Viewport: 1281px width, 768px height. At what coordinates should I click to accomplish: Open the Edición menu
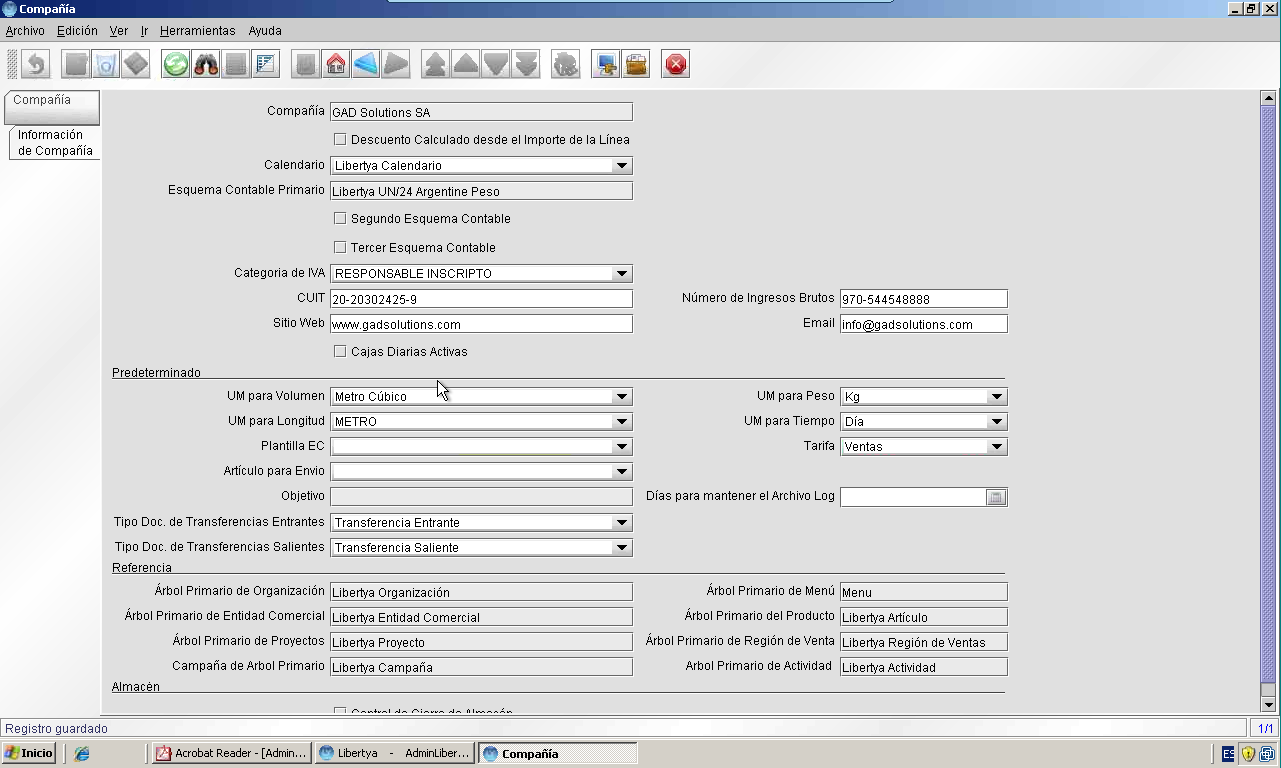(77, 31)
